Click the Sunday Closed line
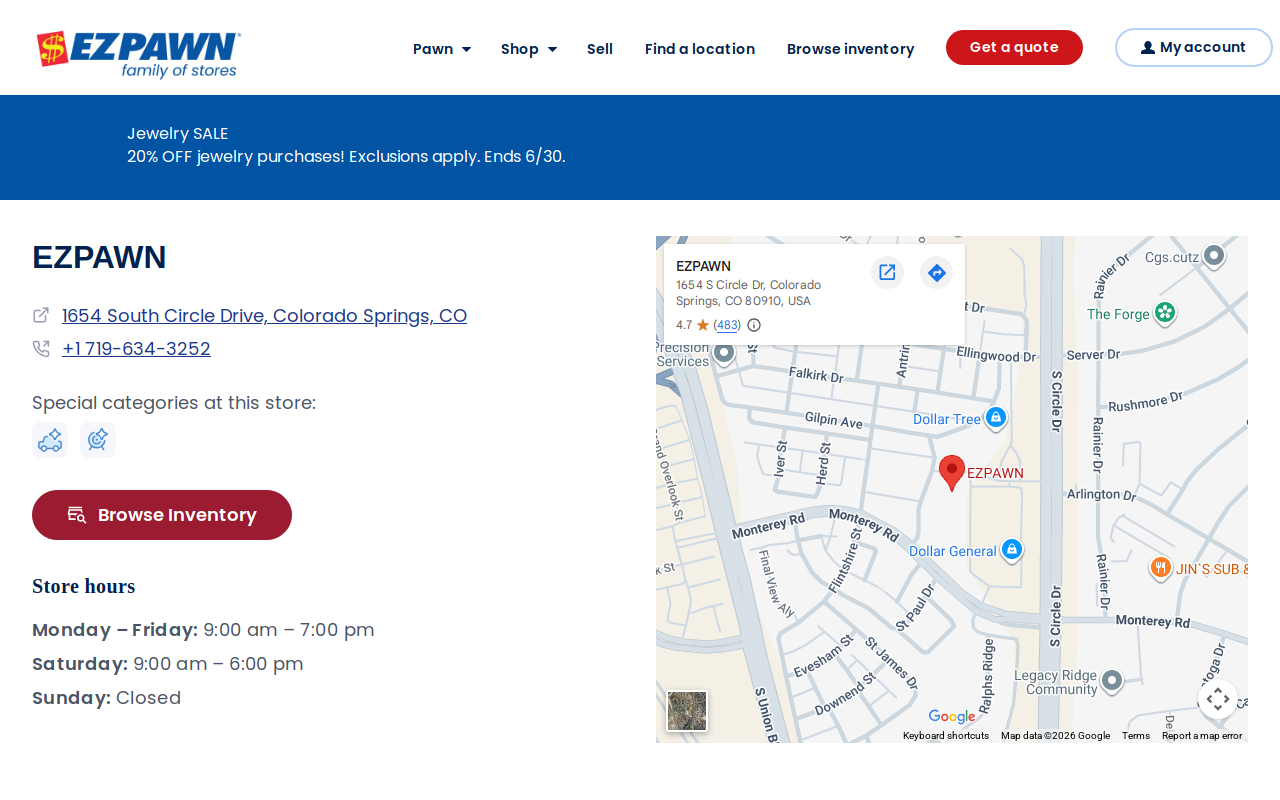The height and width of the screenshot is (800, 1280). [x=106, y=698]
